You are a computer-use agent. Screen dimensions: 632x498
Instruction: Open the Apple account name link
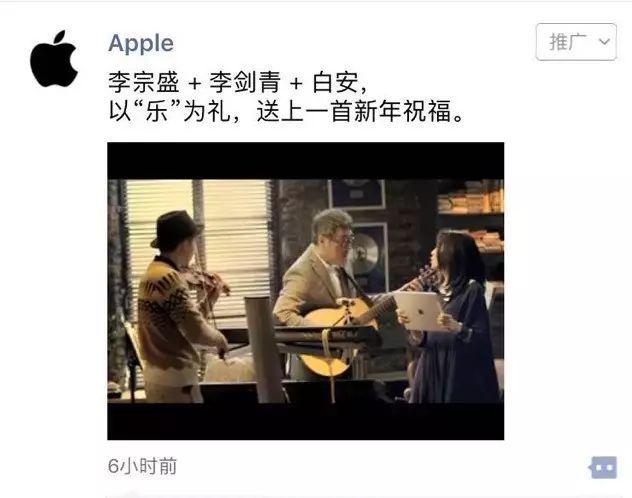141,44
